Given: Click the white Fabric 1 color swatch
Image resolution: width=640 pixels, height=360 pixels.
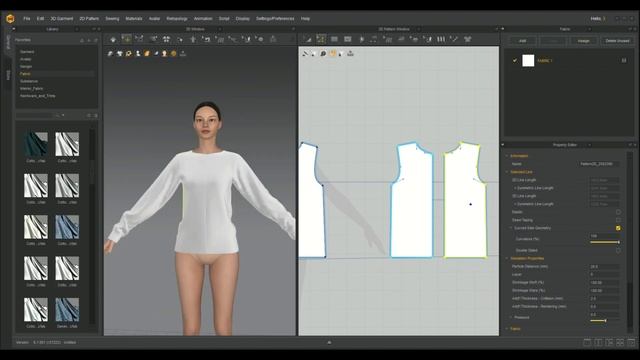Looking at the screenshot, I should pos(528,60).
